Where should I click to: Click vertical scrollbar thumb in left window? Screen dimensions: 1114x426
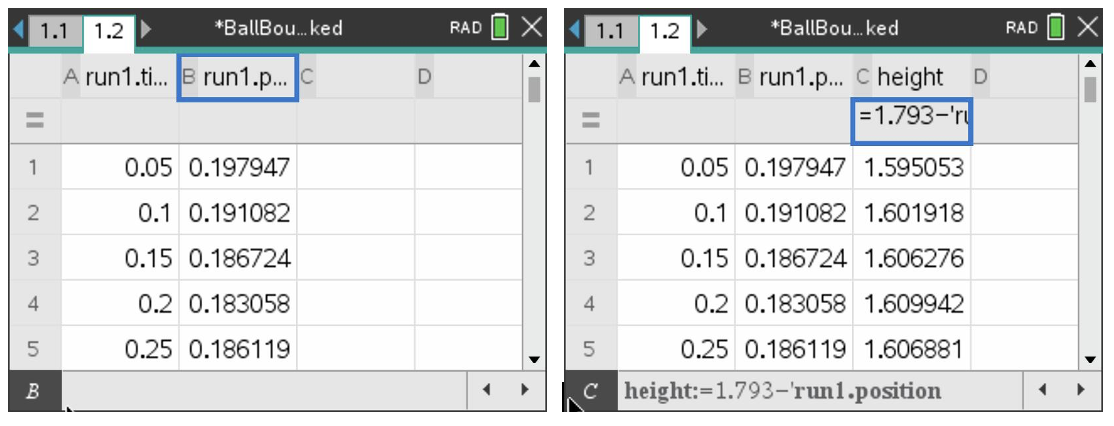click(534, 89)
